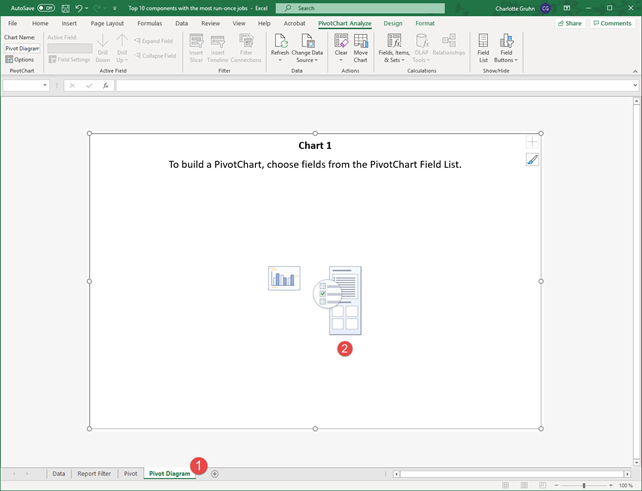Select the Data sheet tab
642x491 pixels.
[59, 474]
